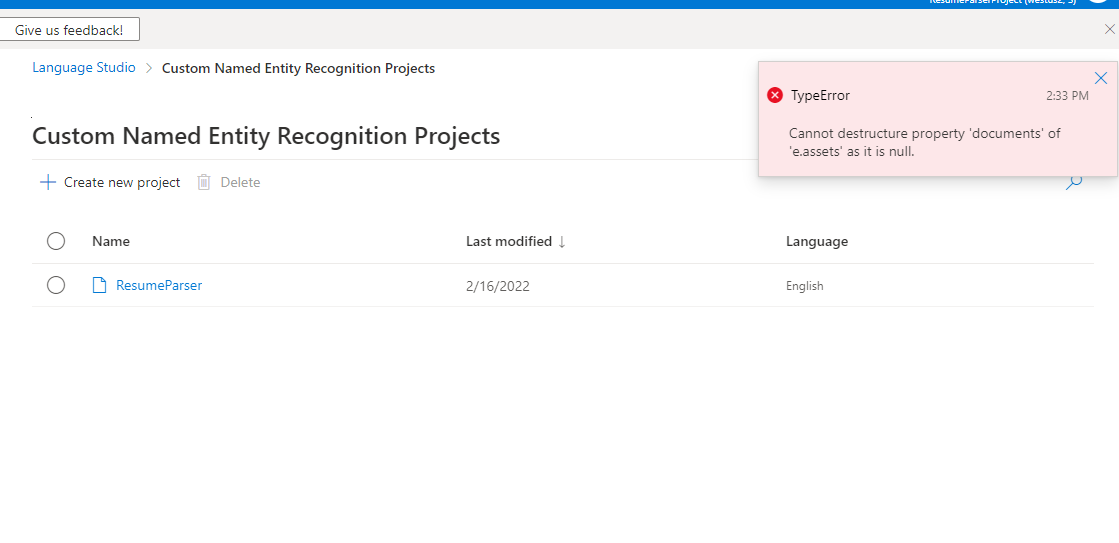Click the 2/16/2022 date cell

click(x=497, y=286)
